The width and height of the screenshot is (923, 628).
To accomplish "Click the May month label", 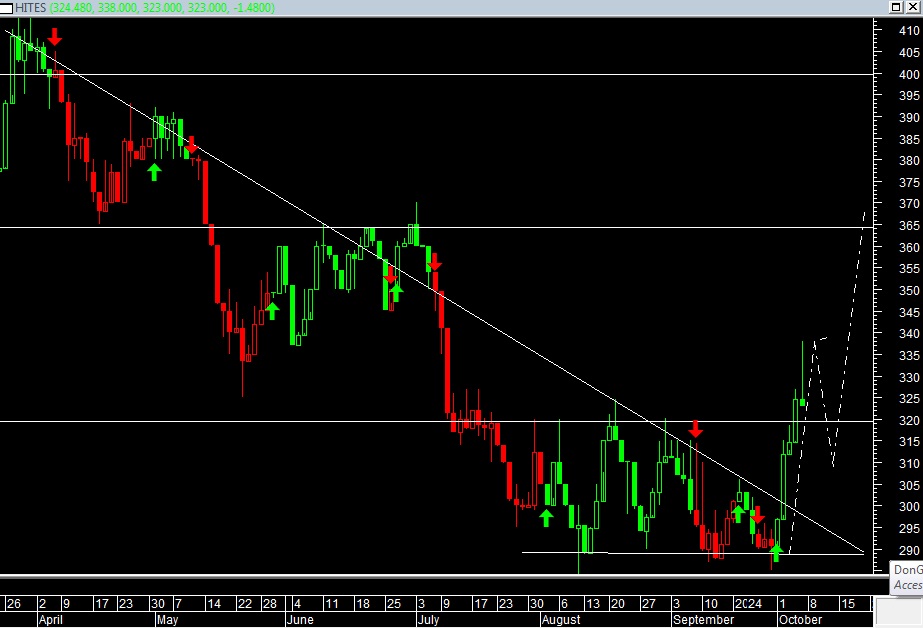I will [168, 620].
